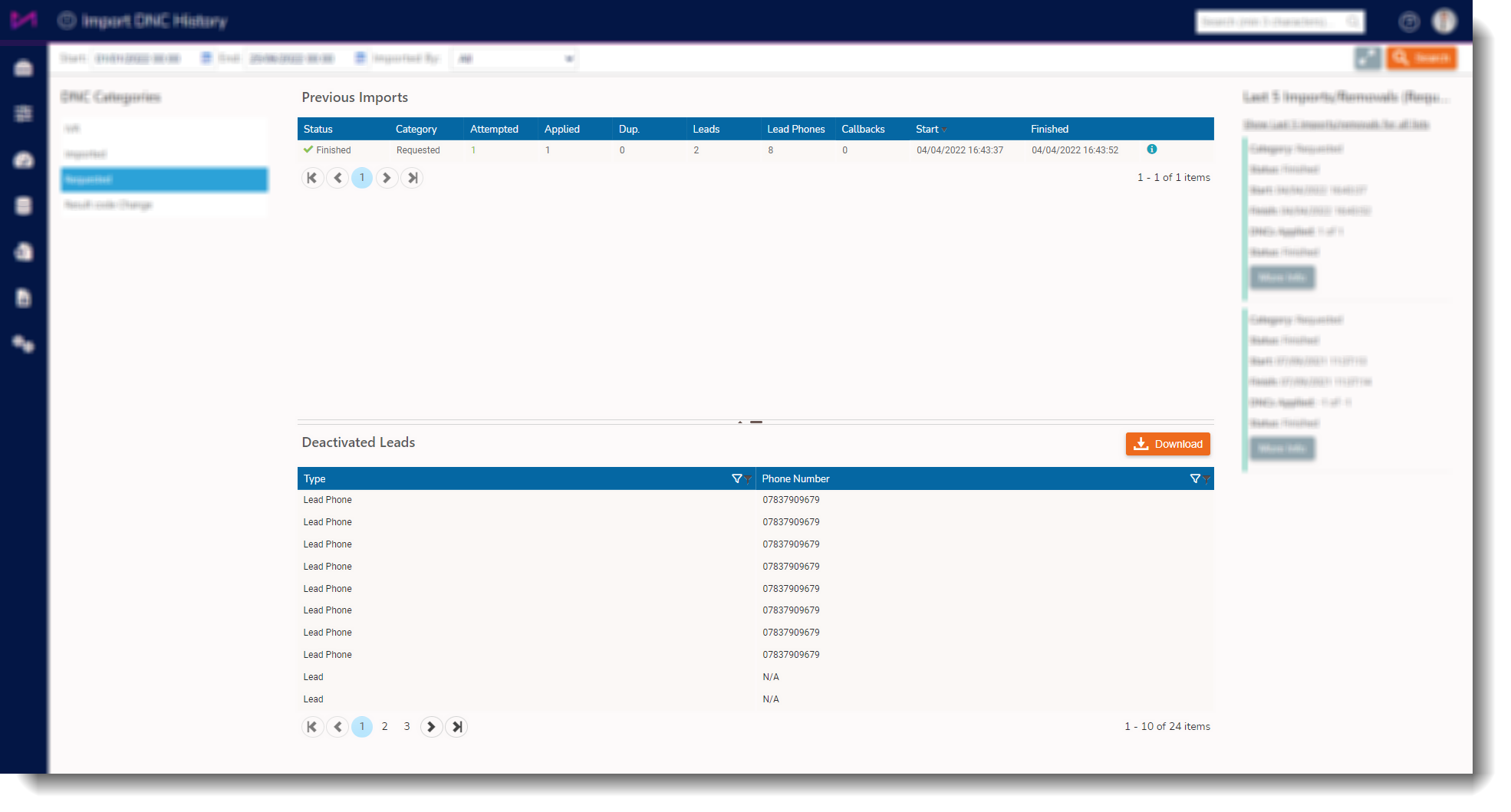Select the Imported DNC category
Screen dimensions: 1511x812
[164, 154]
